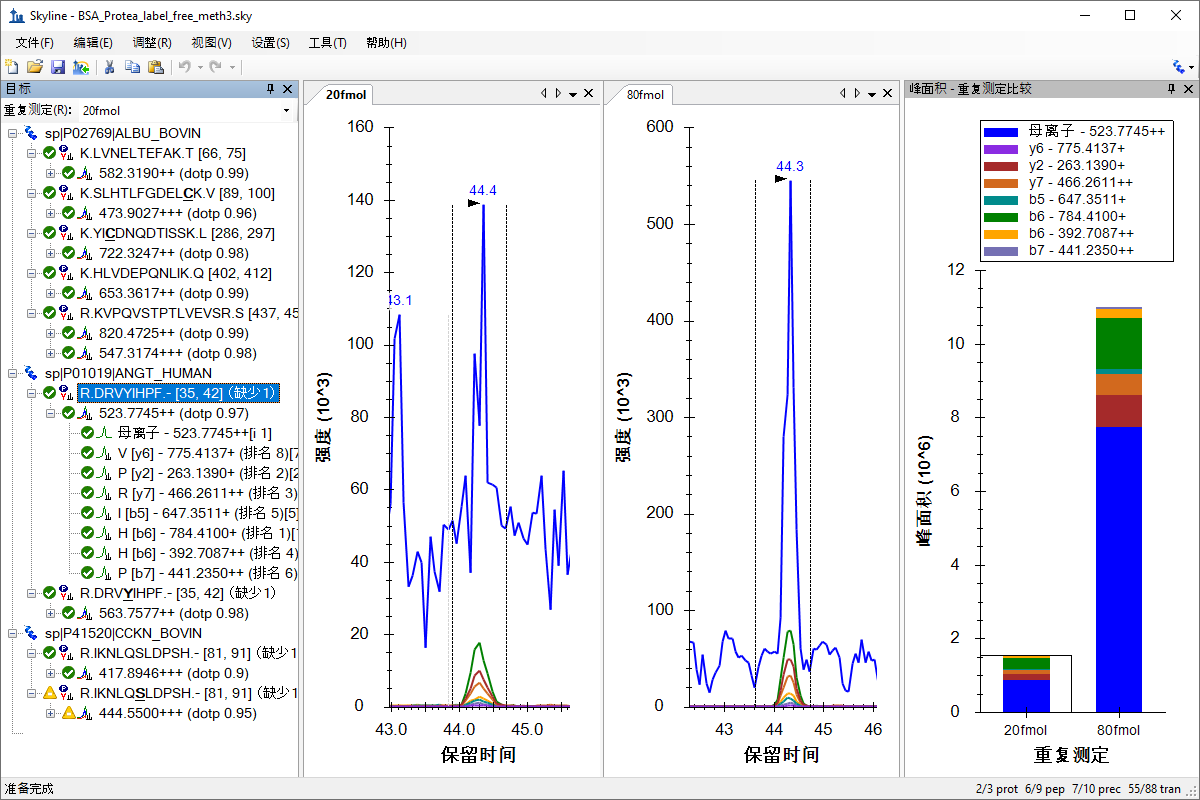Collapse the sp|P02769|ALBU_BOVIN protein node
1200x800 pixels.
tap(13, 133)
